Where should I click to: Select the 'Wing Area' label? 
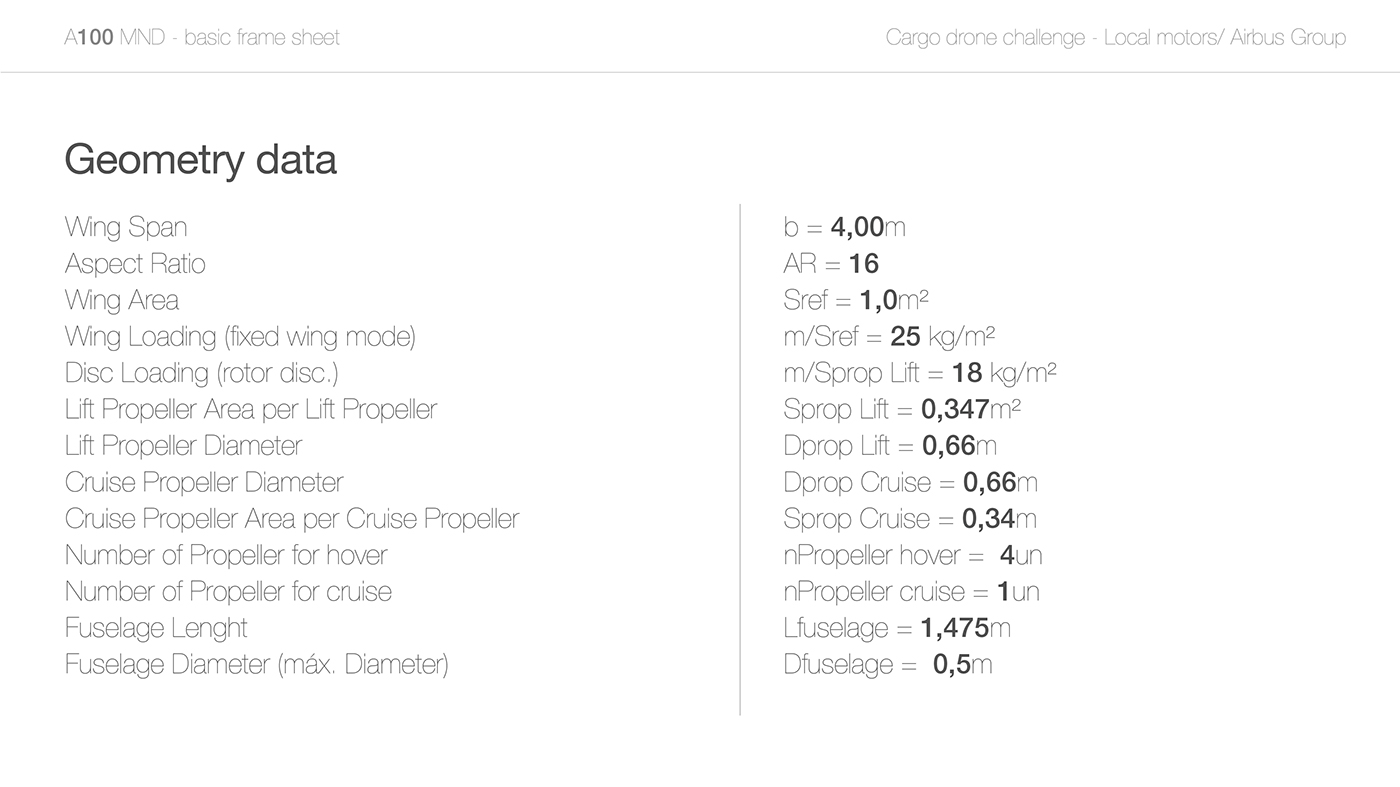(122, 300)
